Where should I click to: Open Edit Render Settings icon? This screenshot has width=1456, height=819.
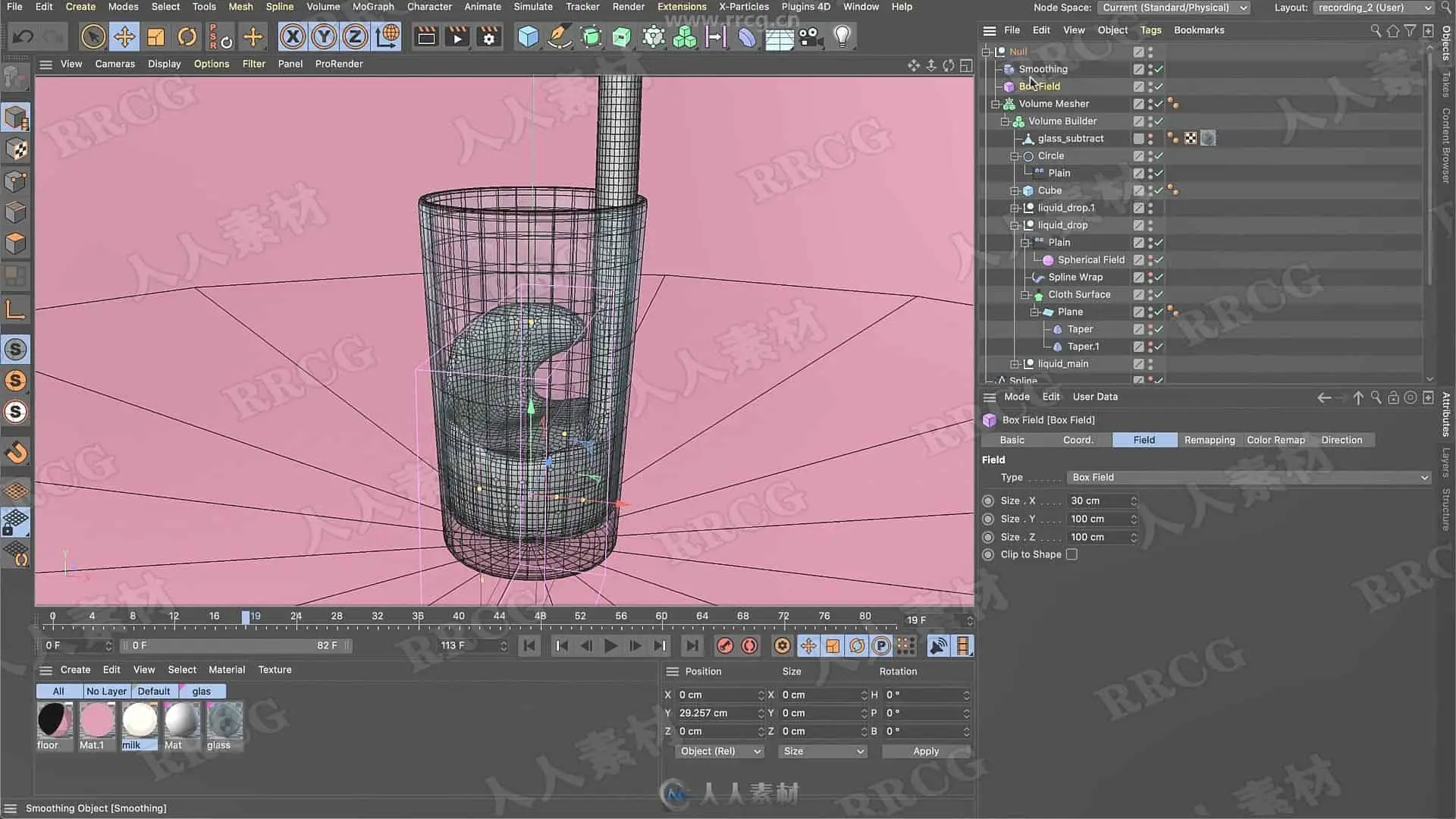pyautogui.click(x=489, y=36)
